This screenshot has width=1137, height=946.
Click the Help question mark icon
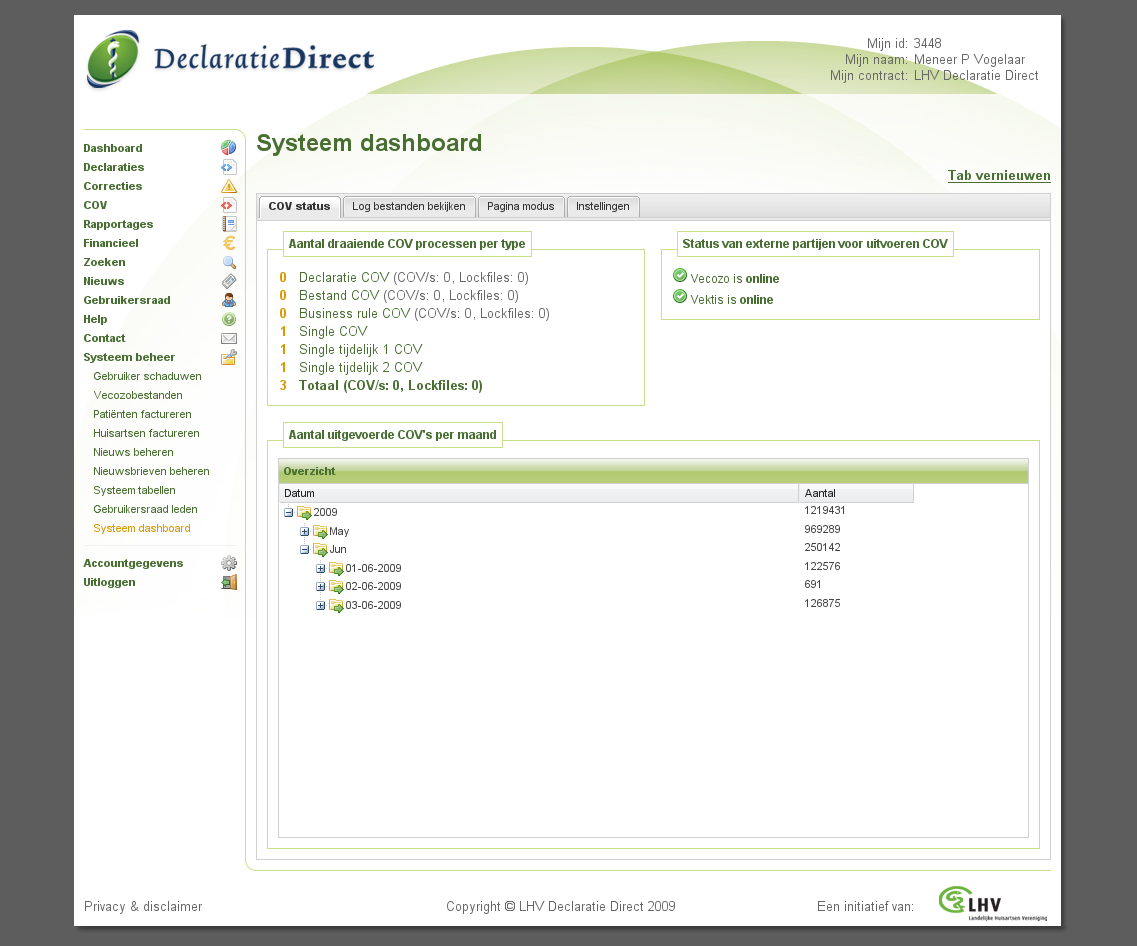[228, 319]
